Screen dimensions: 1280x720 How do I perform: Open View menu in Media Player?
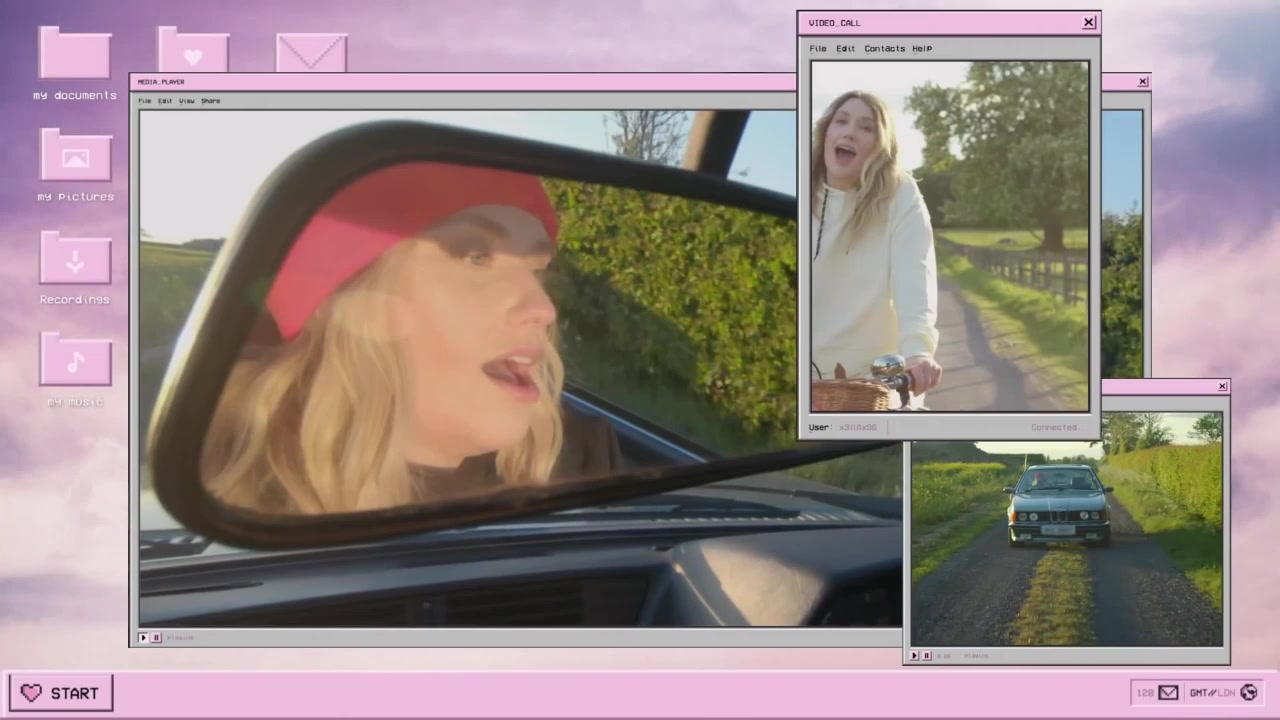click(x=187, y=101)
